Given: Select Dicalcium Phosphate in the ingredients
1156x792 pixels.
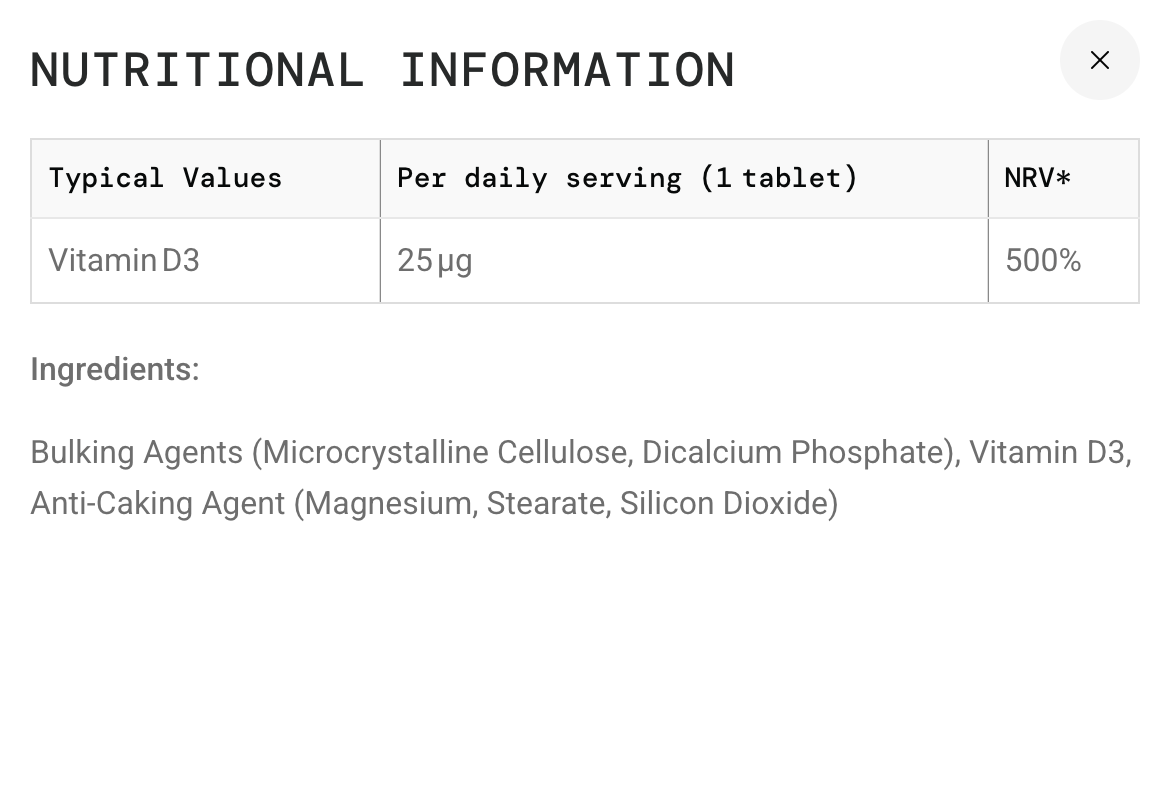Looking at the screenshot, I should click(795, 453).
